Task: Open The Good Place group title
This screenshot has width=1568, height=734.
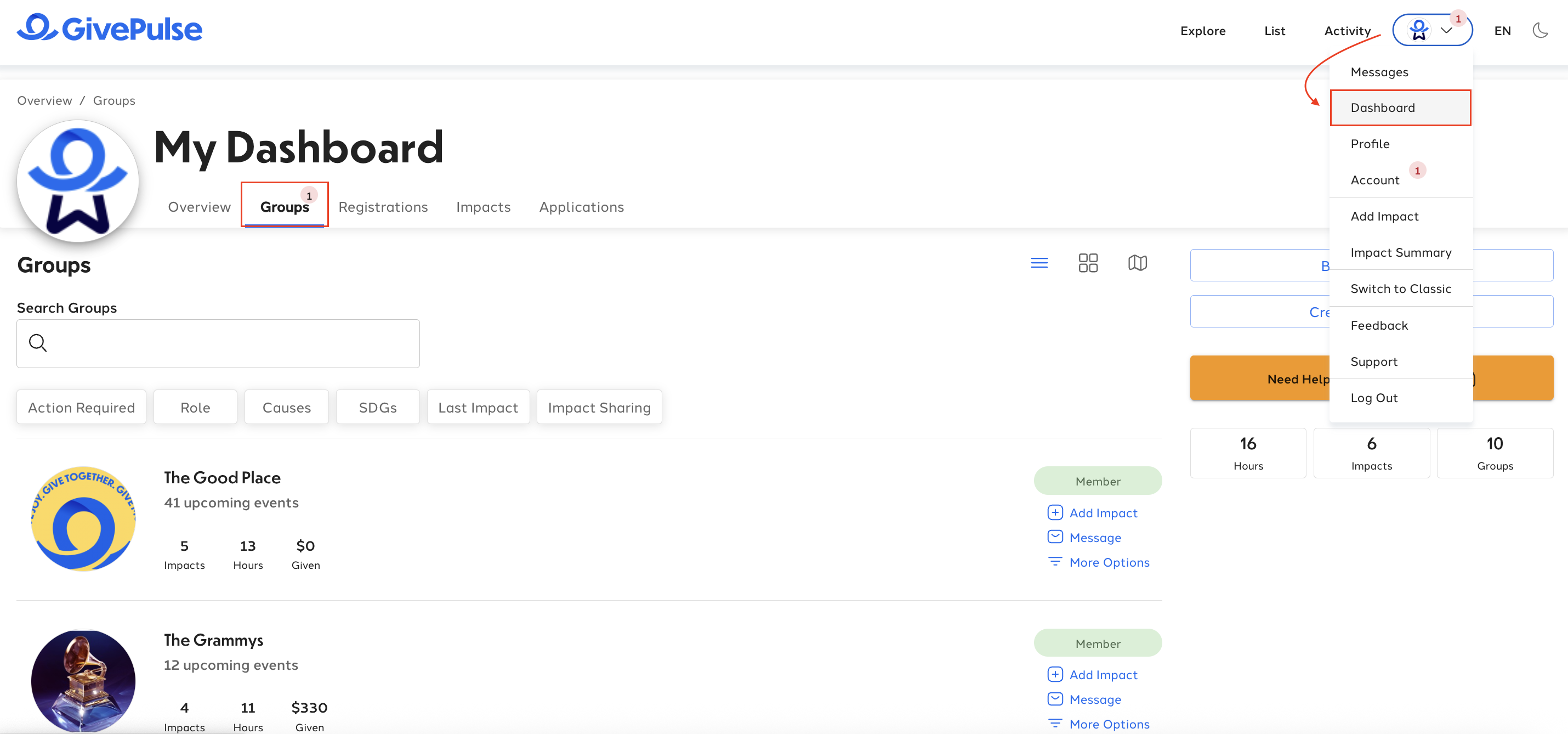Action: click(222, 478)
